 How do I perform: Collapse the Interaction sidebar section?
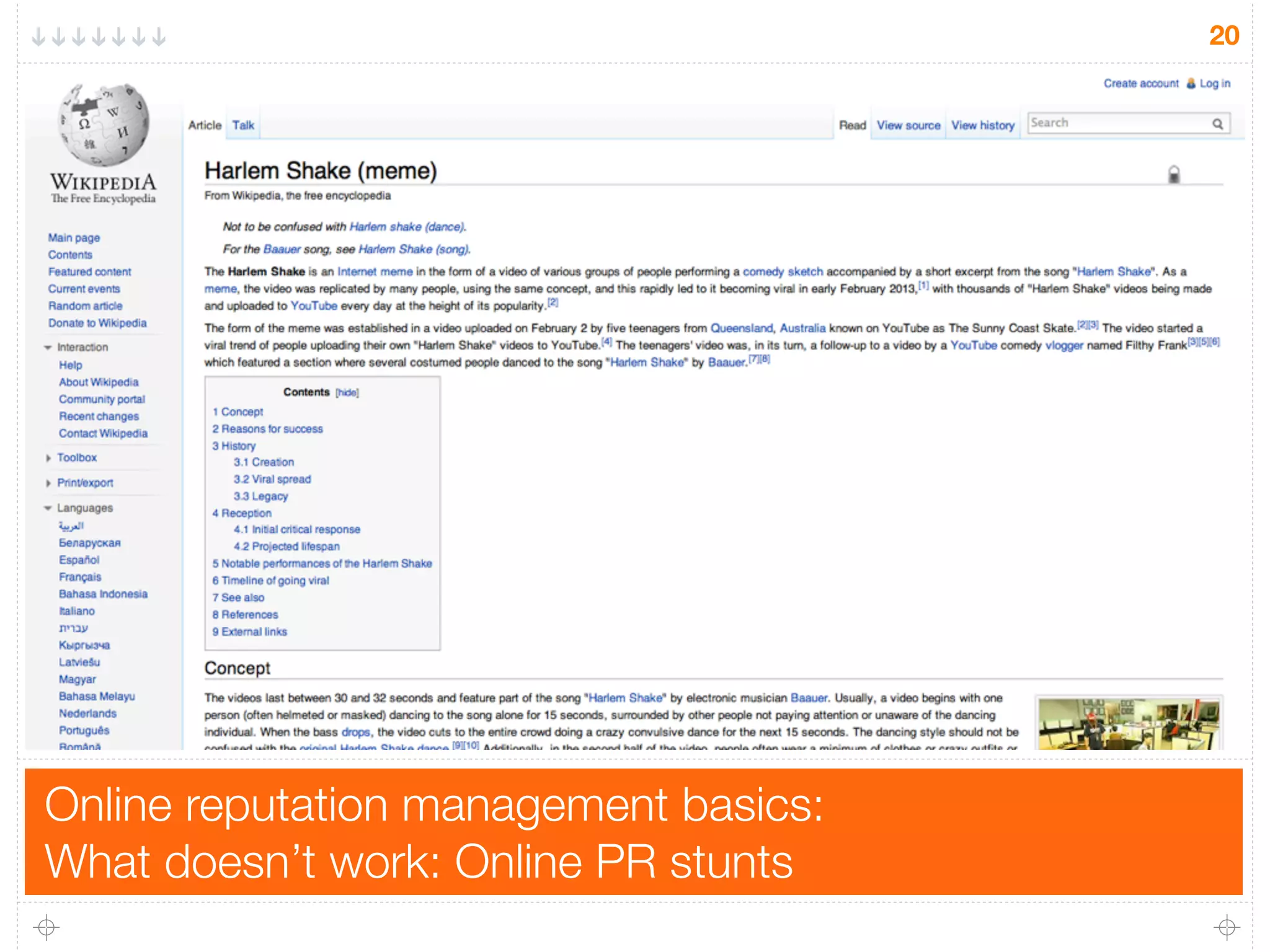[x=48, y=348]
